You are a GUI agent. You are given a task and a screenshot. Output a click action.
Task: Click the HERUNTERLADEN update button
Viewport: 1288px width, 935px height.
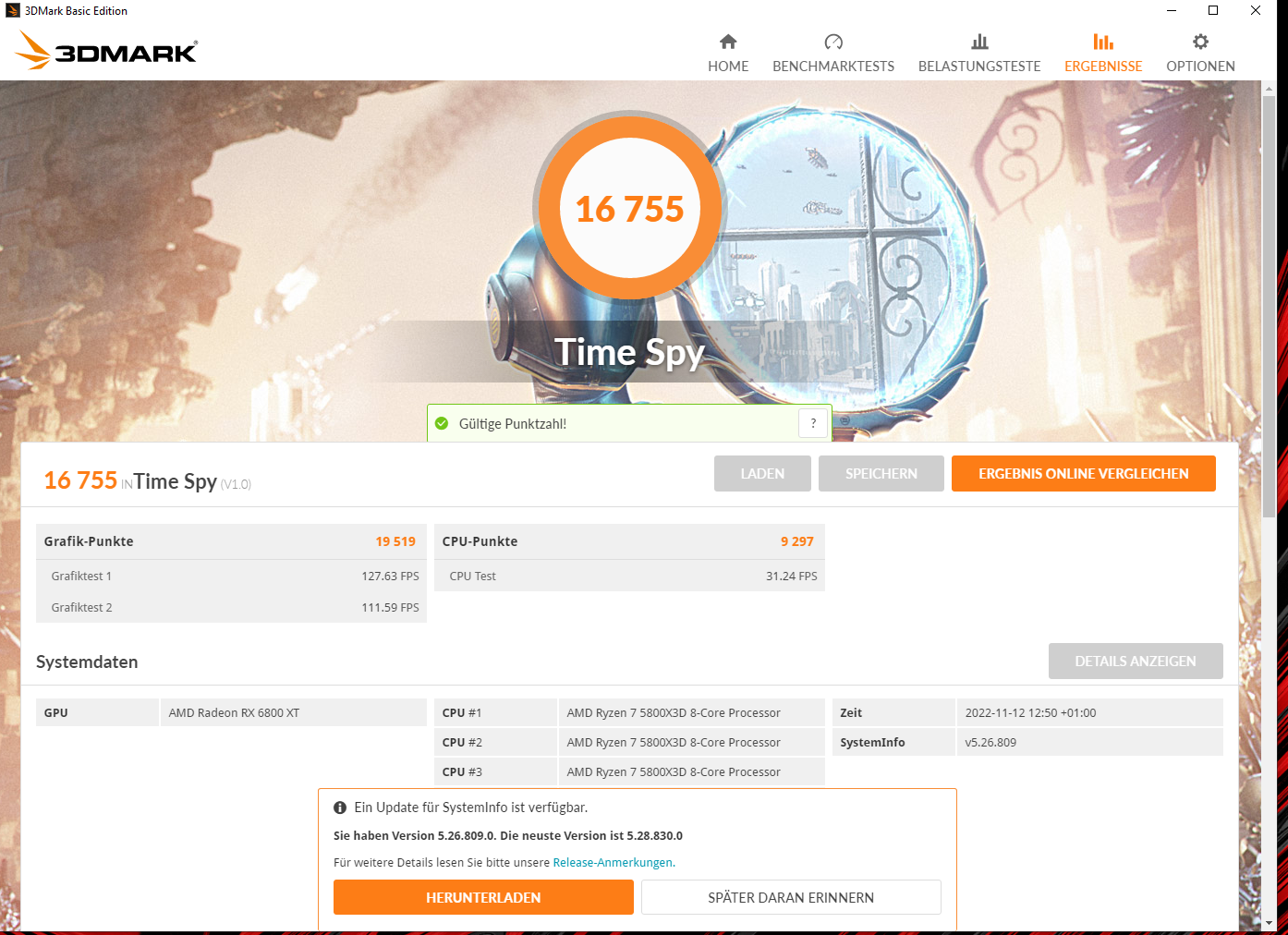[483, 897]
